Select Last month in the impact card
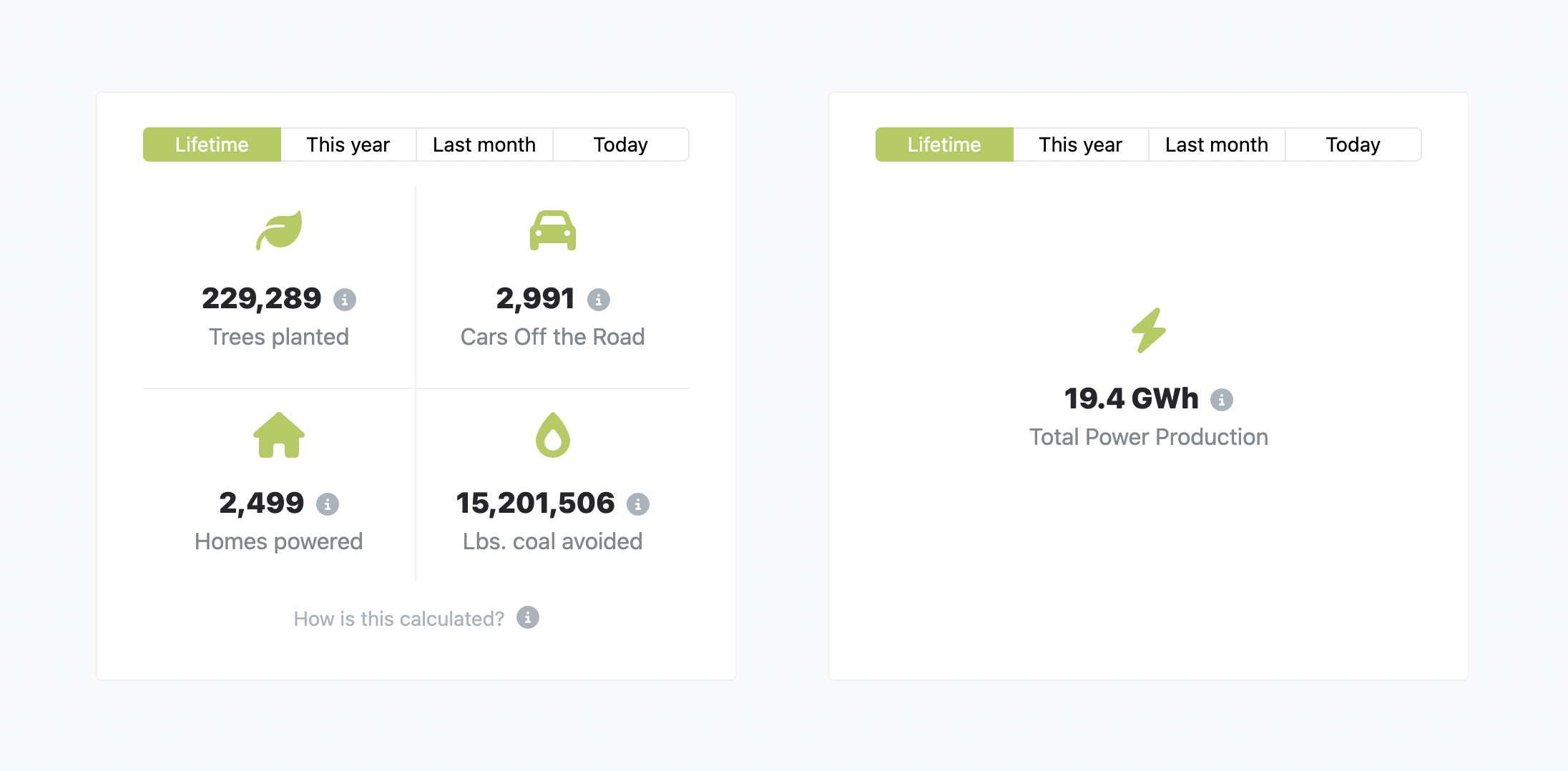This screenshot has height=771, width=1568. tap(484, 144)
